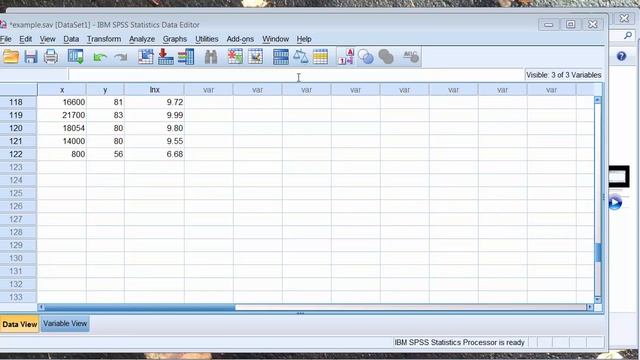Click the Open data document folder icon

tap(11, 57)
